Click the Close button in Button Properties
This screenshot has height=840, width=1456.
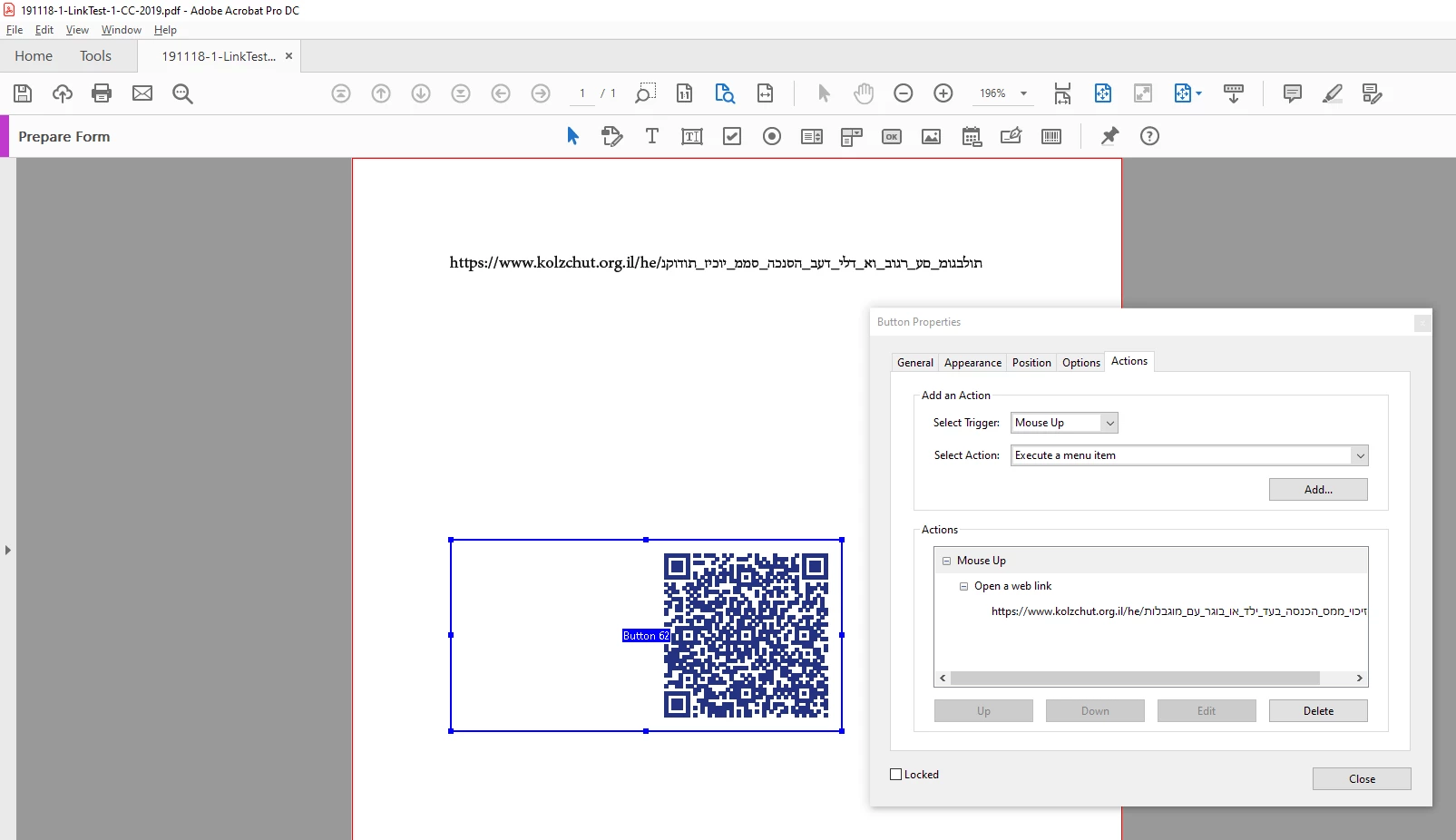pyautogui.click(x=1362, y=779)
